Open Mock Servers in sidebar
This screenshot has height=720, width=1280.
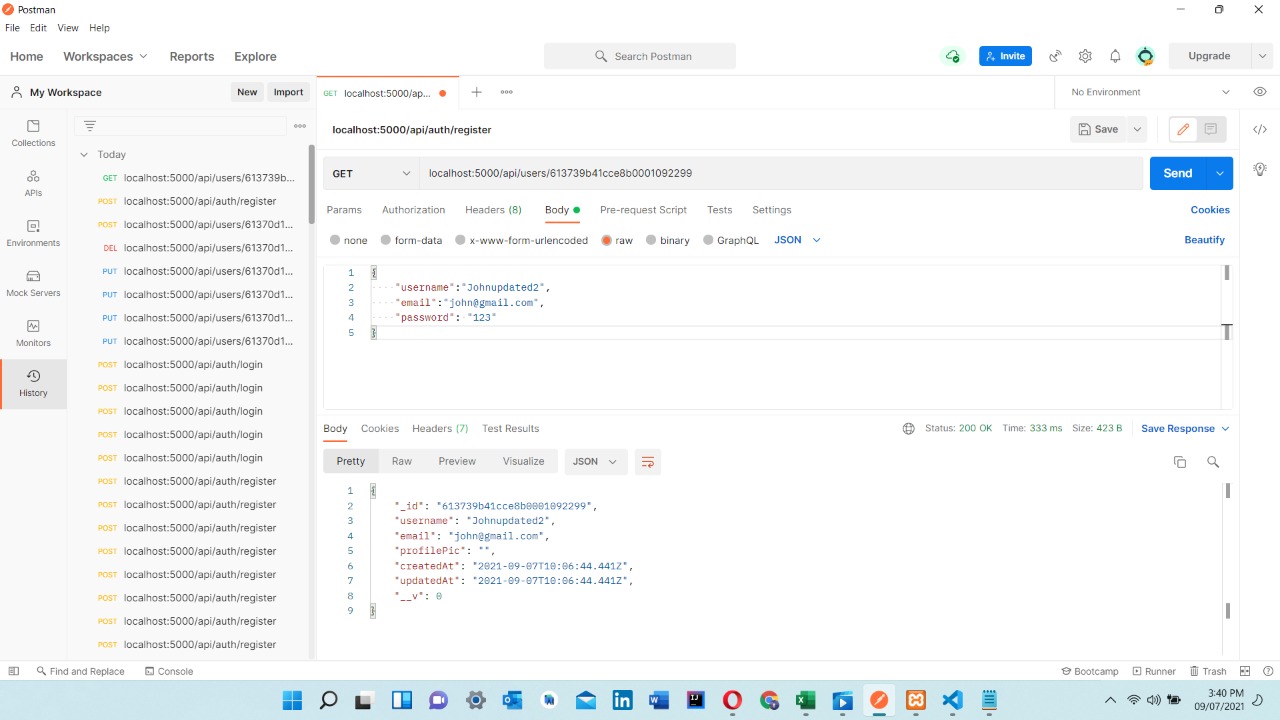pyautogui.click(x=33, y=283)
